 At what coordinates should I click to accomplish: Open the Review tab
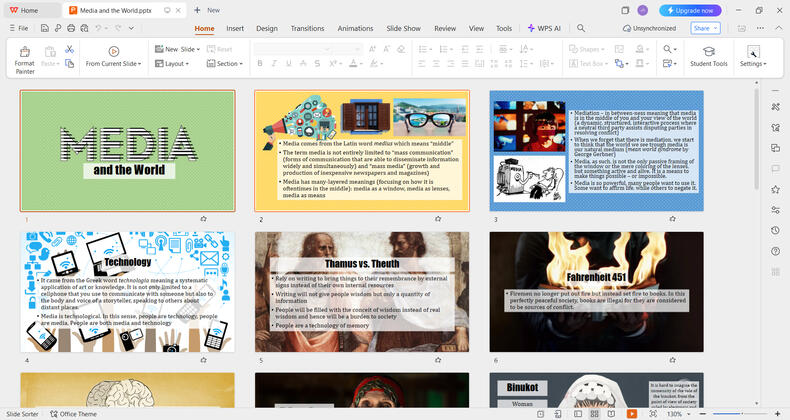[445, 28]
